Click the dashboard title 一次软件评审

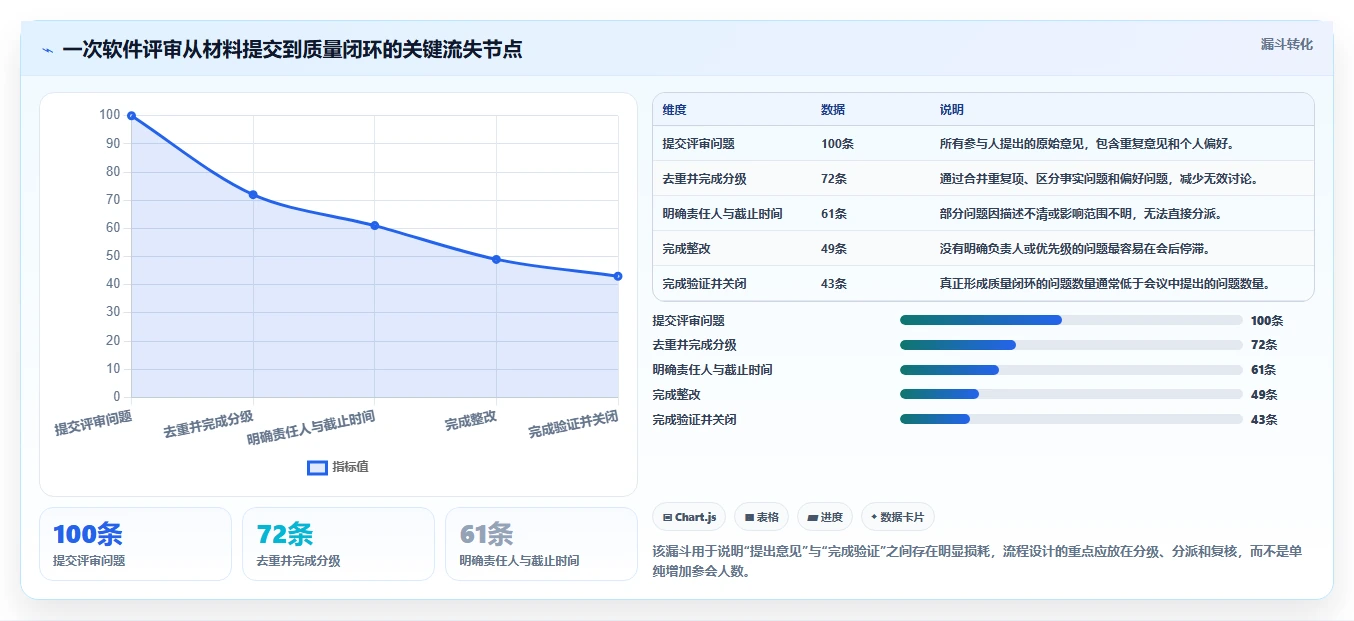[x=292, y=49]
